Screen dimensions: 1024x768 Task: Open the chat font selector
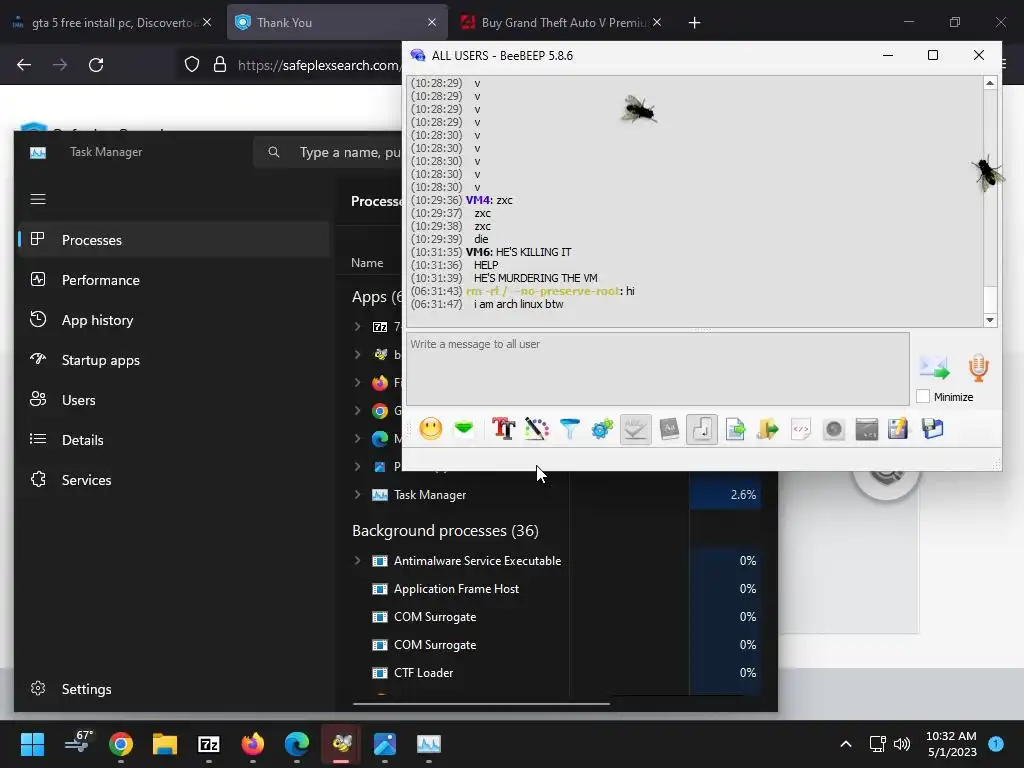pyautogui.click(x=504, y=429)
